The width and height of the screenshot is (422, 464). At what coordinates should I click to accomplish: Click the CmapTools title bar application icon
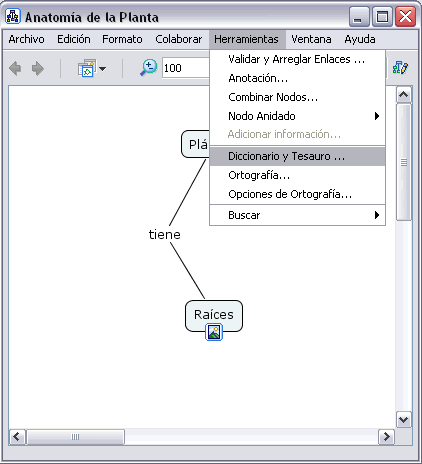click(13, 16)
